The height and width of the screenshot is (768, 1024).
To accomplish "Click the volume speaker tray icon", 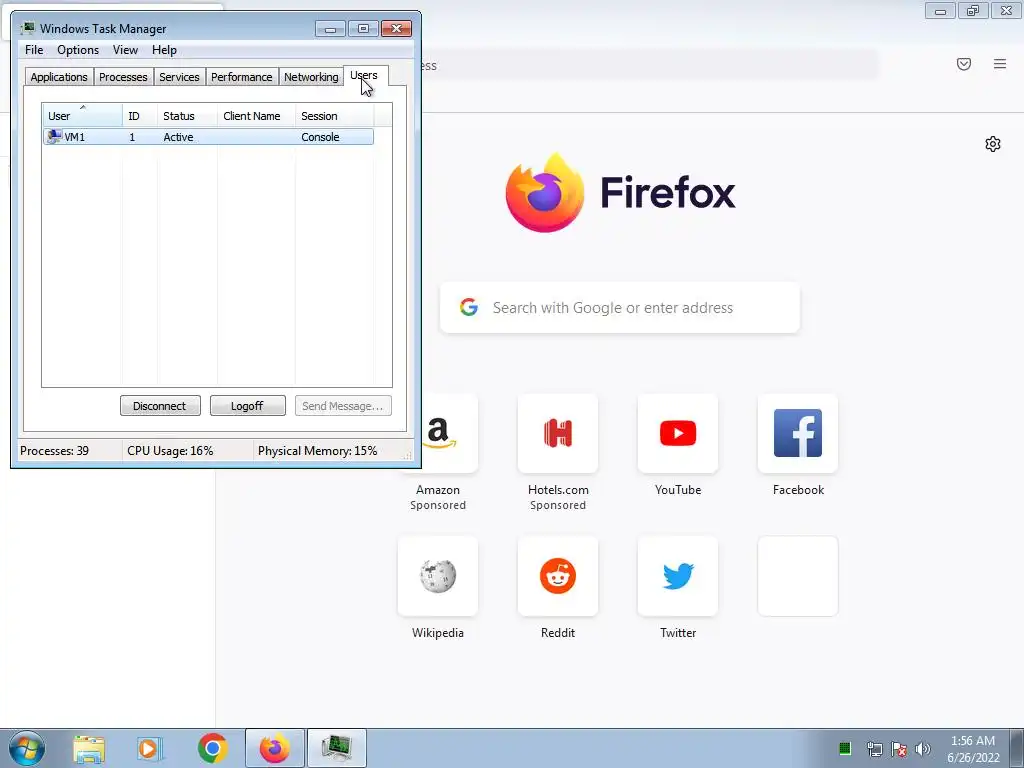I will pyautogui.click(x=923, y=749).
